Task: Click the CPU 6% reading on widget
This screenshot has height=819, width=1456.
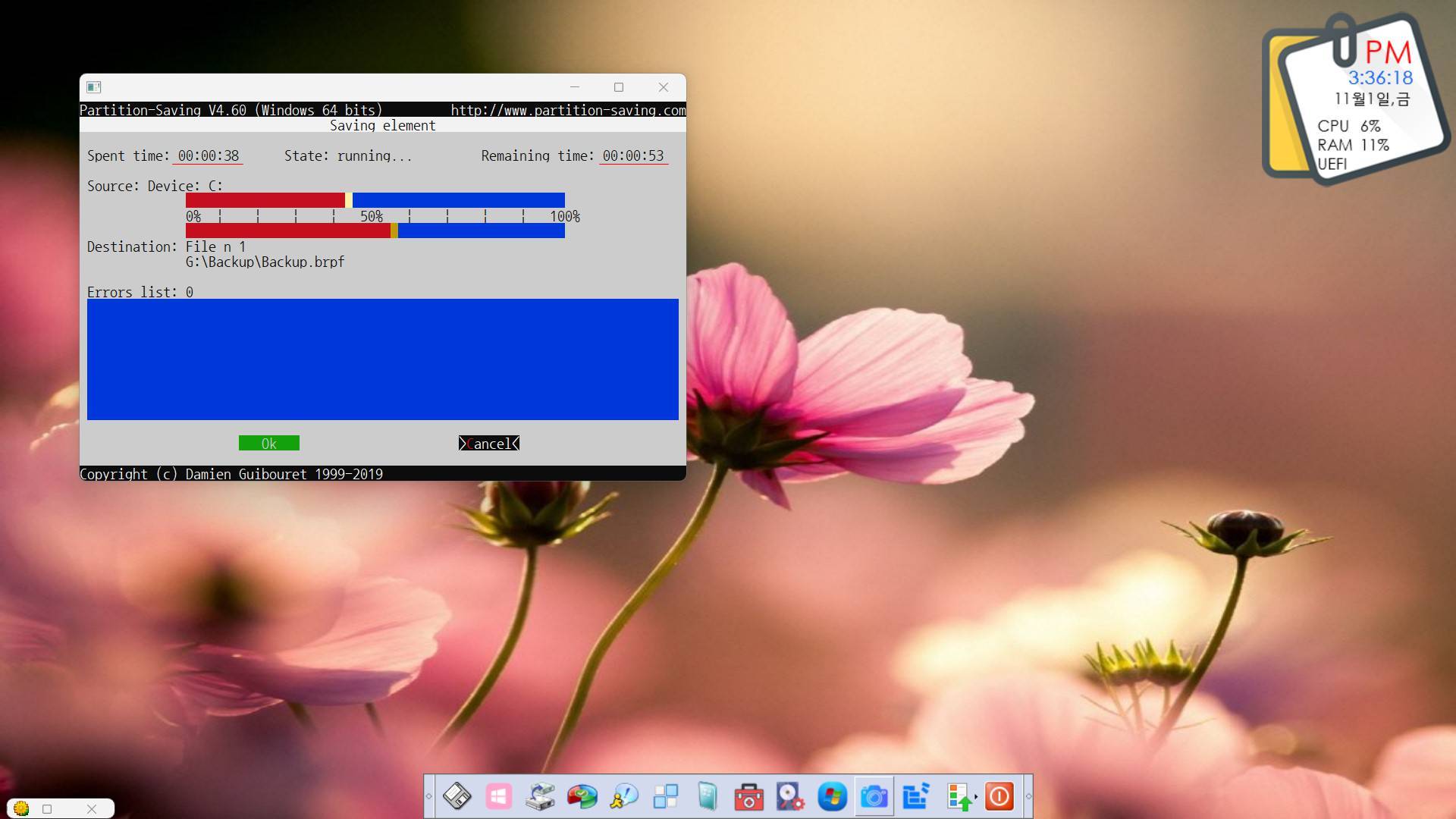Action: click(x=1349, y=126)
